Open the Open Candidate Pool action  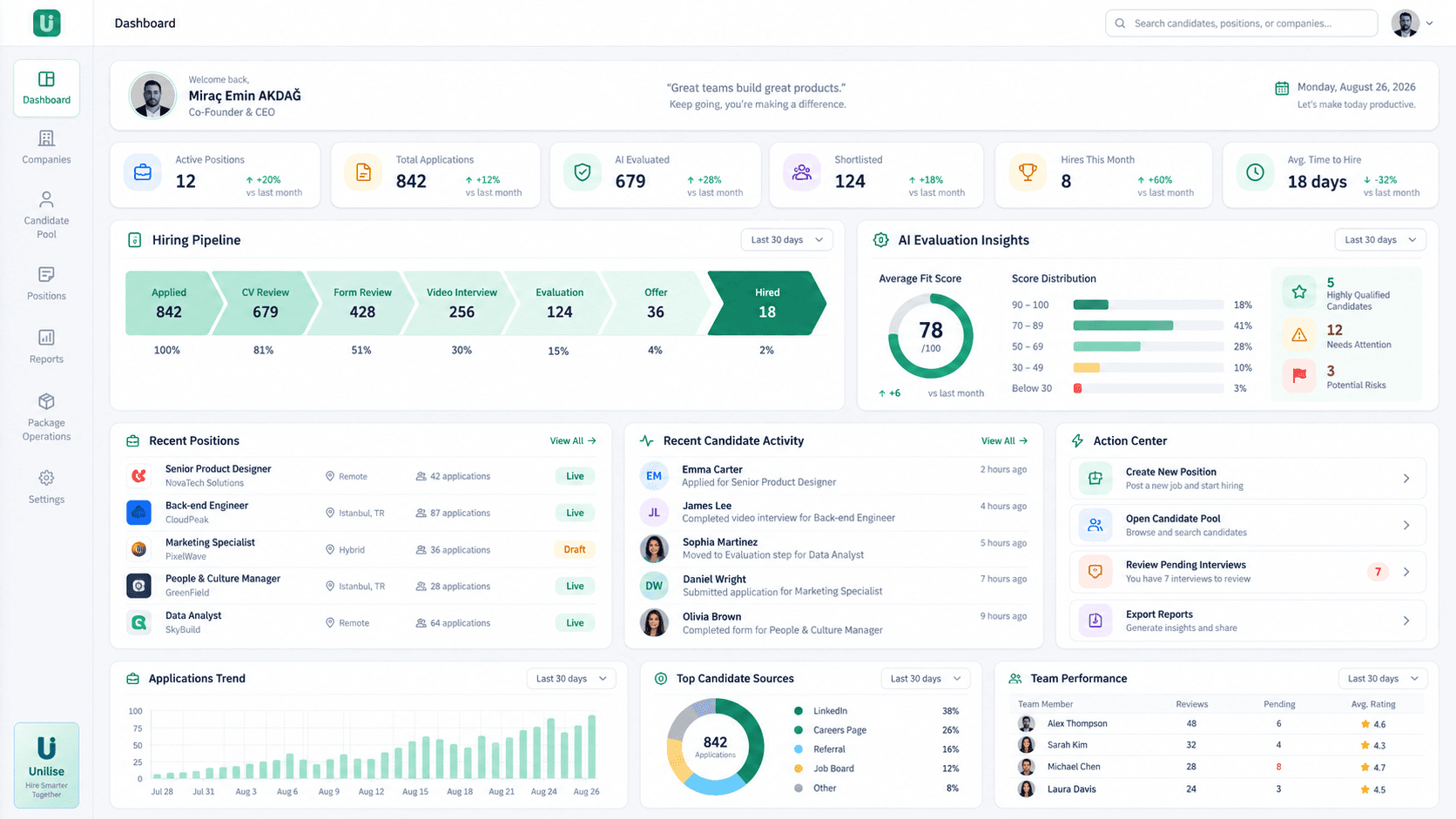[1247, 525]
